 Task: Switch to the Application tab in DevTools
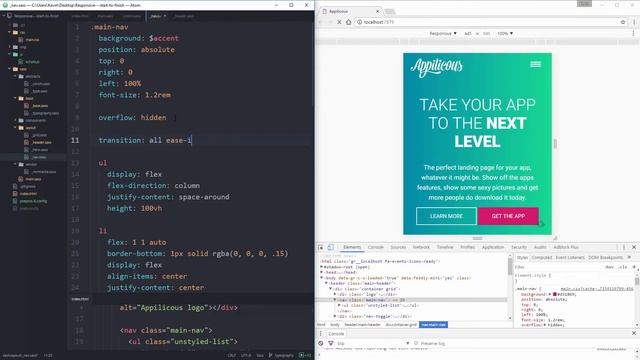tap(493, 247)
